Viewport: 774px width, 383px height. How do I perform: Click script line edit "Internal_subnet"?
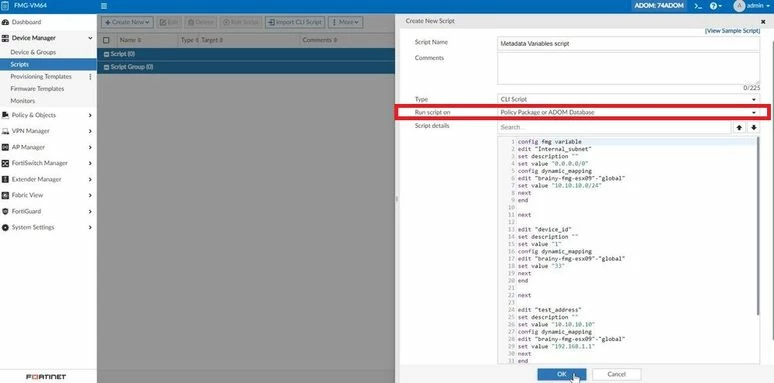coord(555,149)
